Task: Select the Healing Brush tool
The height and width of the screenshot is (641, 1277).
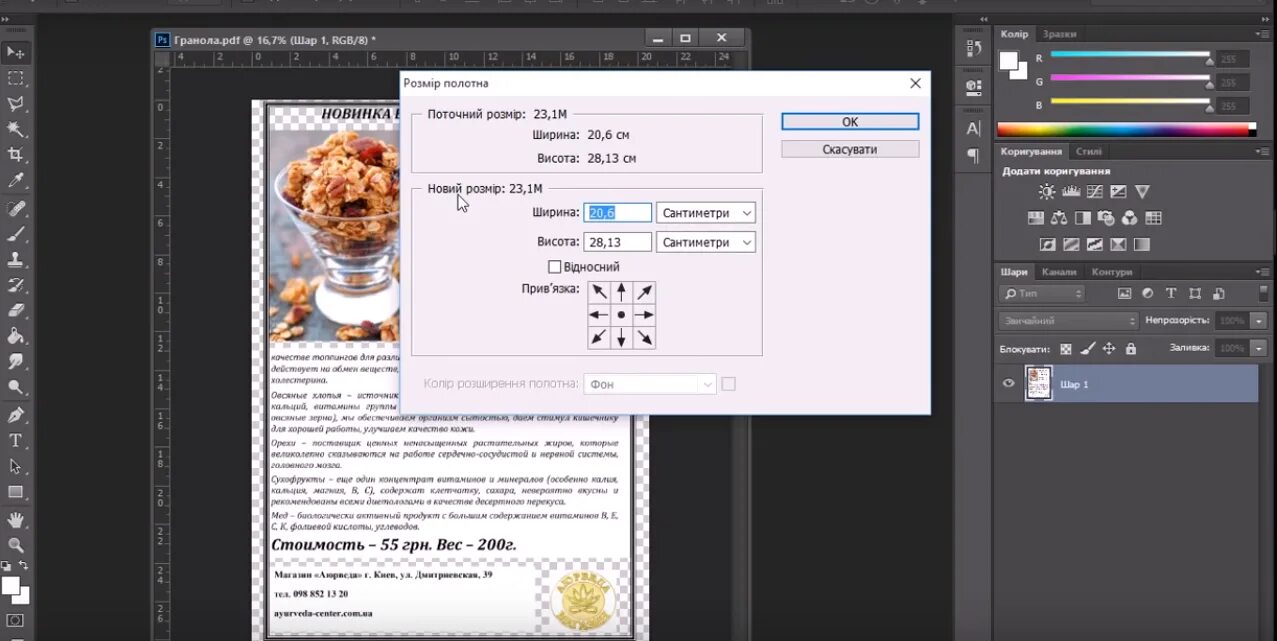Action: pos(16,209)
